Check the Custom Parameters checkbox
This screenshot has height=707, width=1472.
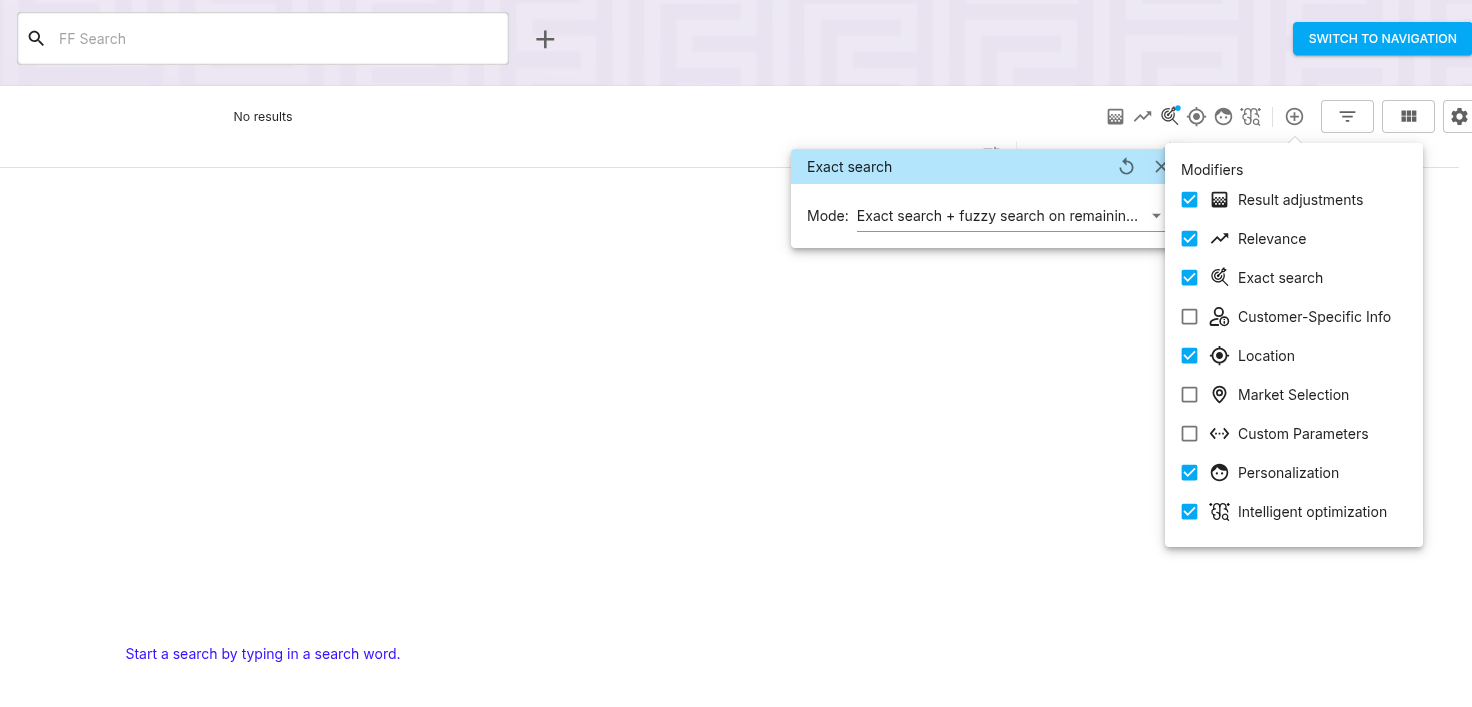(x=1189, y=434)
